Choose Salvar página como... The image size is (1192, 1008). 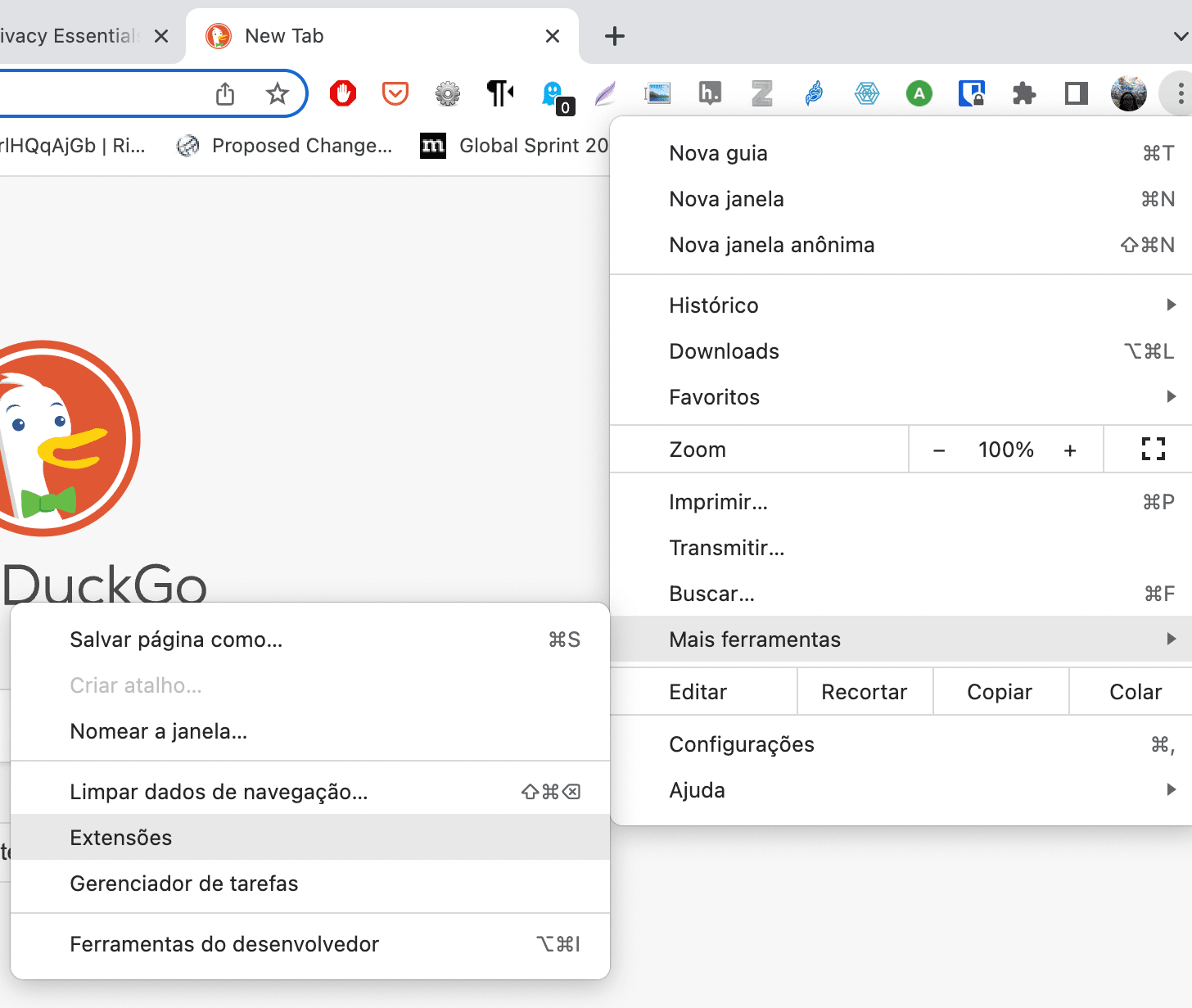(310, 640)
